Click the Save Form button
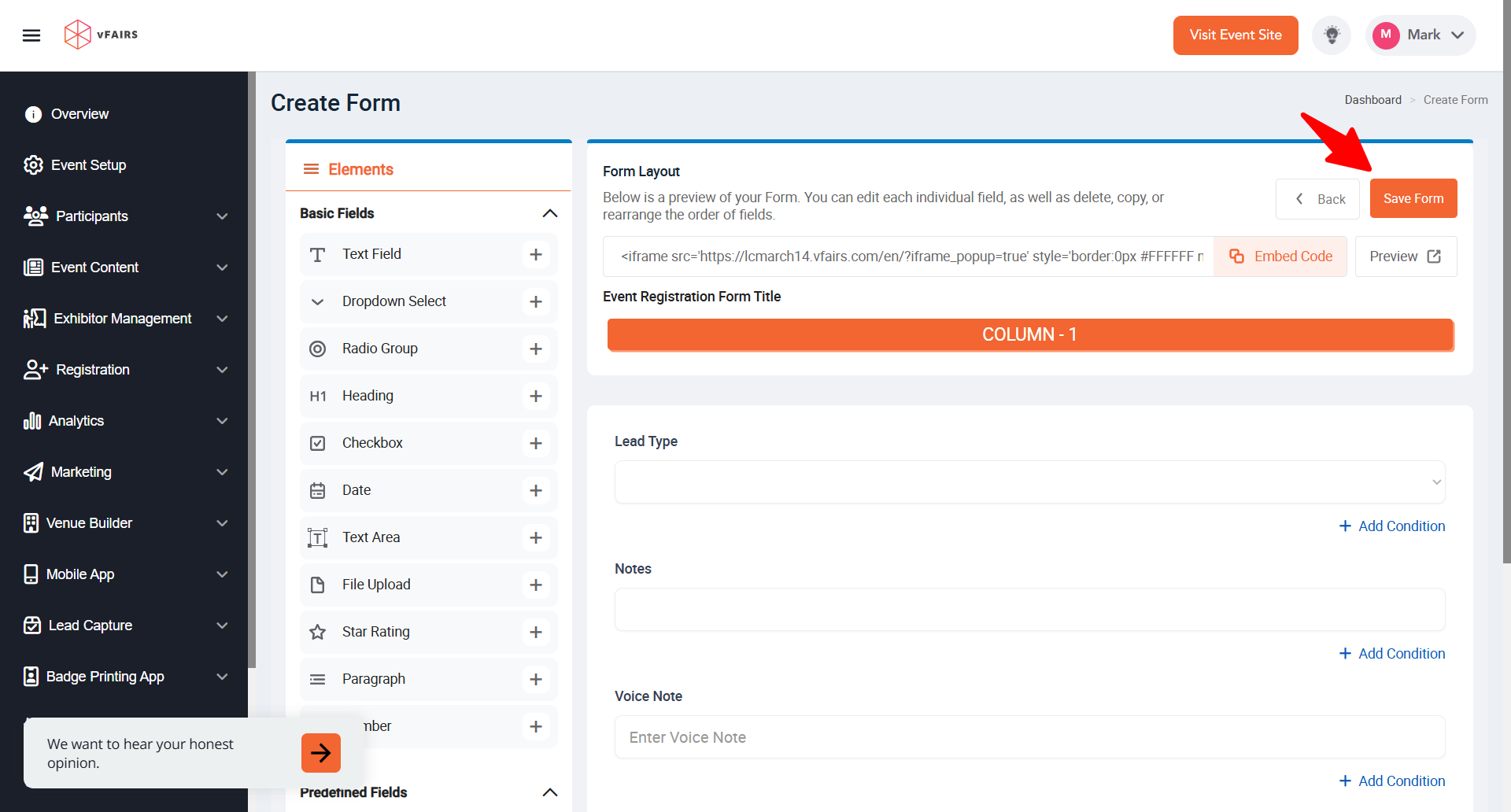The image size is (1511, 812). (x=1413, y=198)
